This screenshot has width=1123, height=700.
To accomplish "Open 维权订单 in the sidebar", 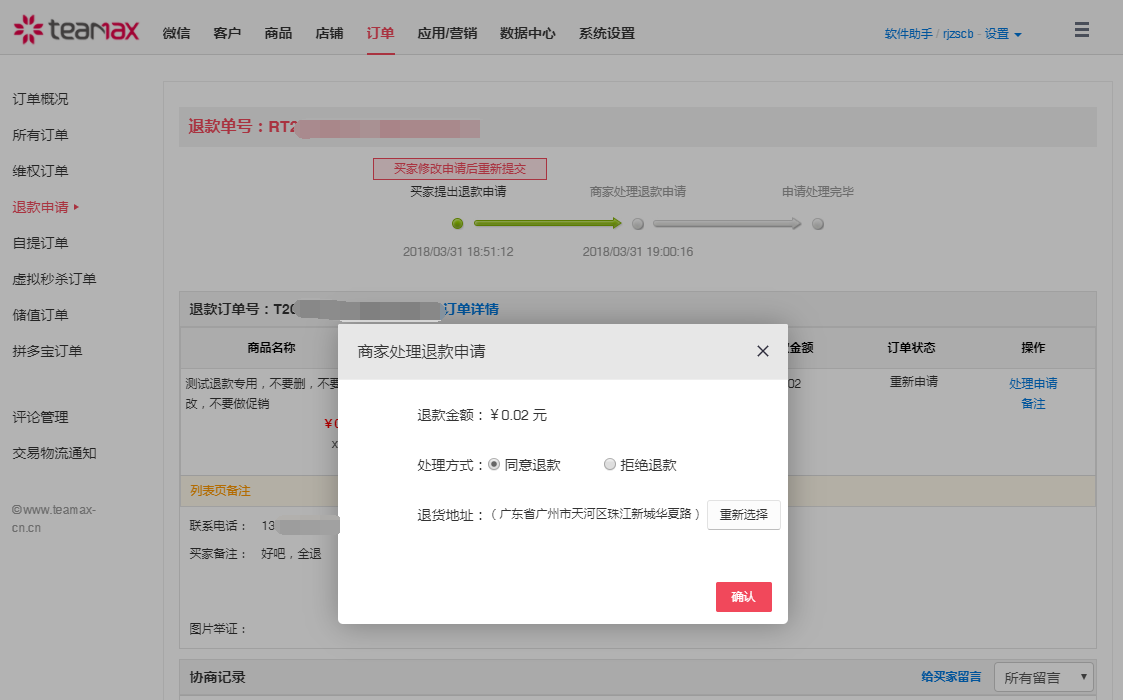I will click(x=40, y=171).
